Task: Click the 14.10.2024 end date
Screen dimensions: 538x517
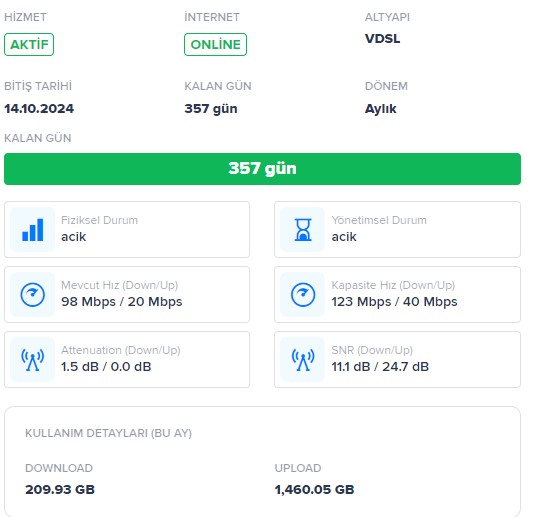Action: point(39,109)
